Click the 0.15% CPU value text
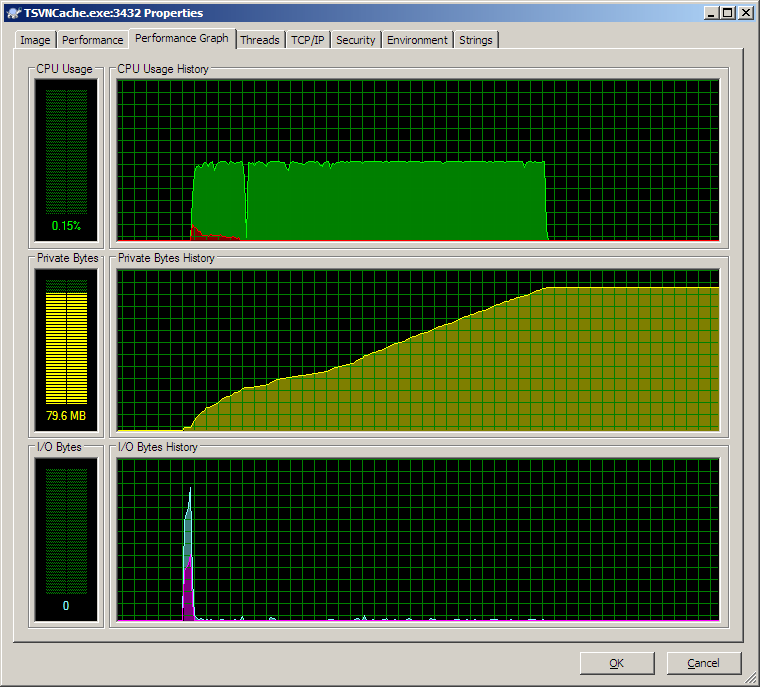 pos(66,226)
